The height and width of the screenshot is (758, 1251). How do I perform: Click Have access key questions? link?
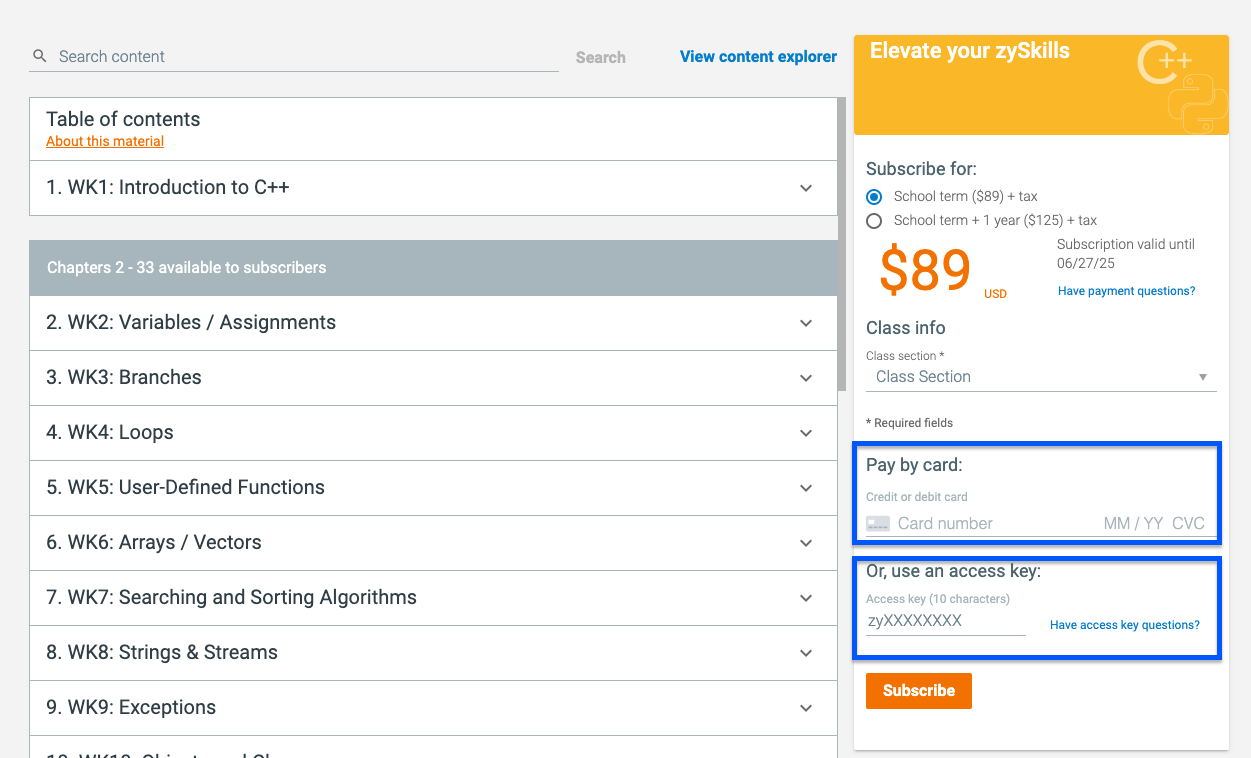click(x=1124, y=625)
